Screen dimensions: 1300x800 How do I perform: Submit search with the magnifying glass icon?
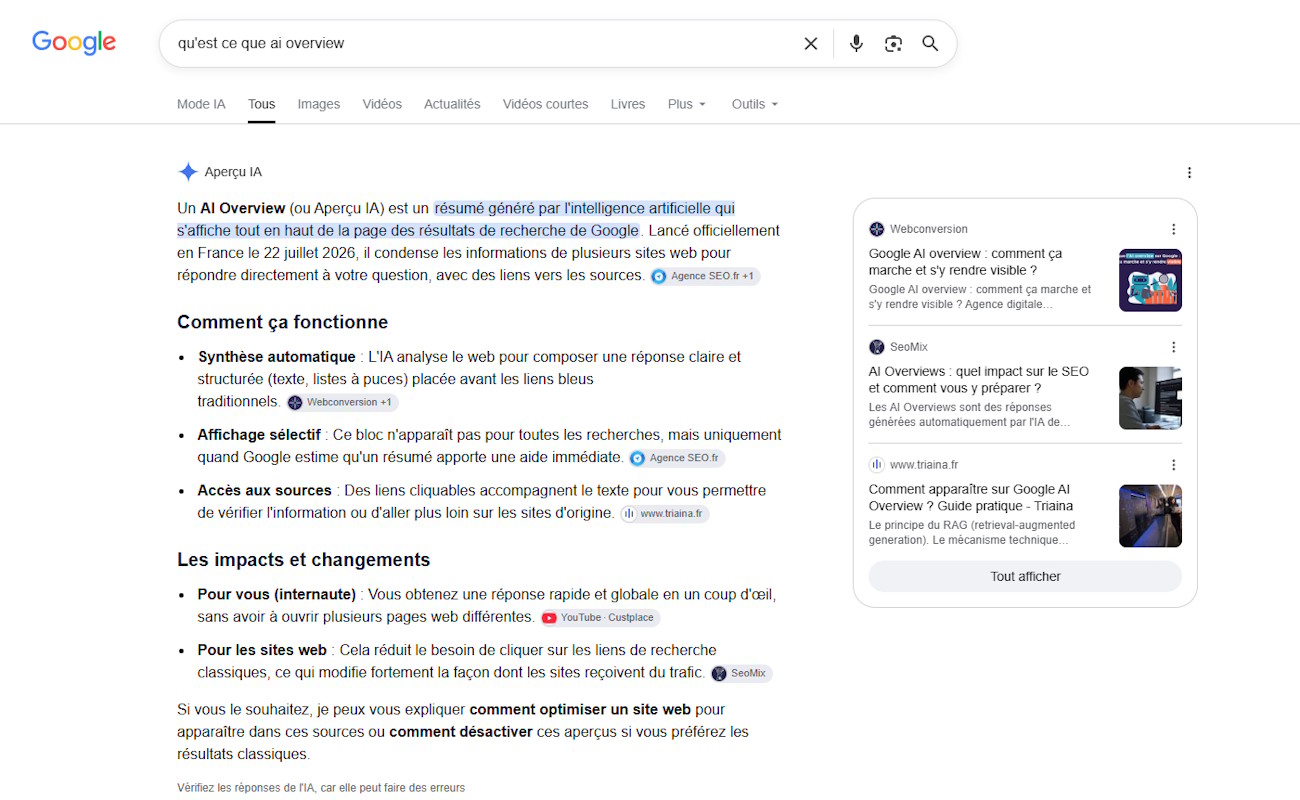pyautogui.click(x=930, y=44)
